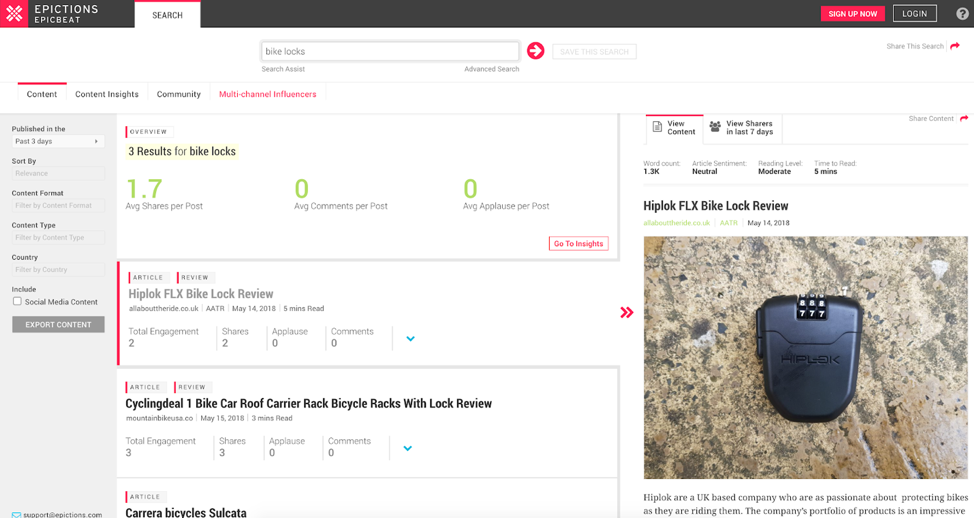Click allabouttheride.co.uk in Hiplok result row

click(163, 308)
